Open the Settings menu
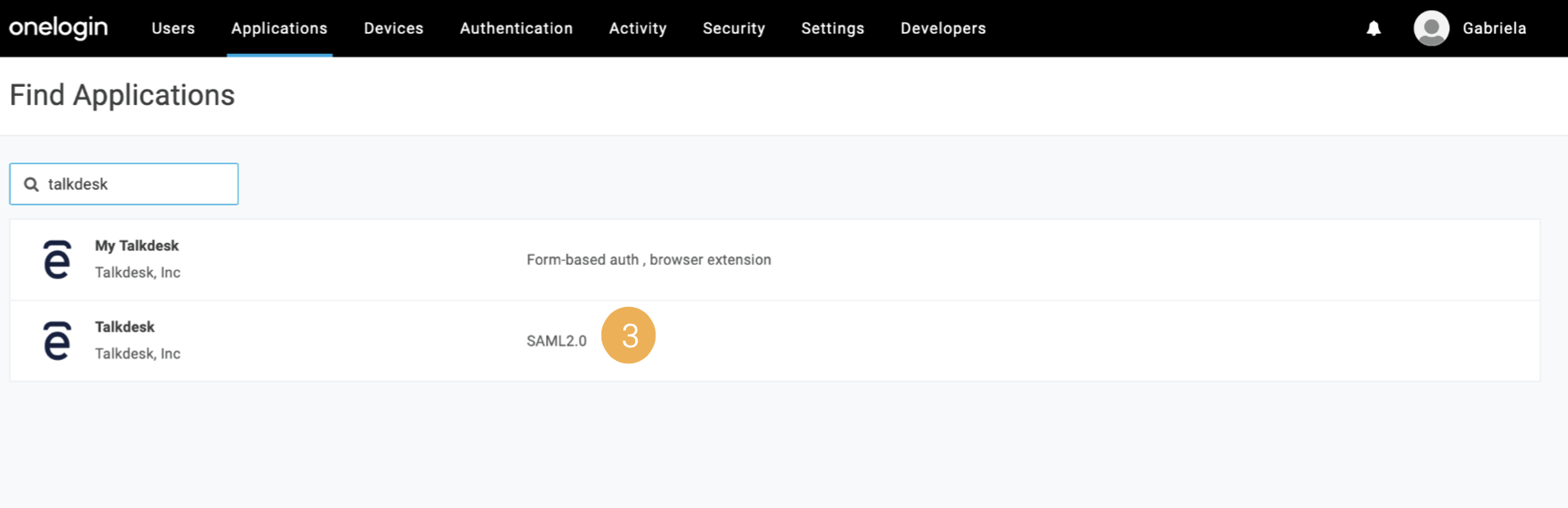 click(833, 29)
